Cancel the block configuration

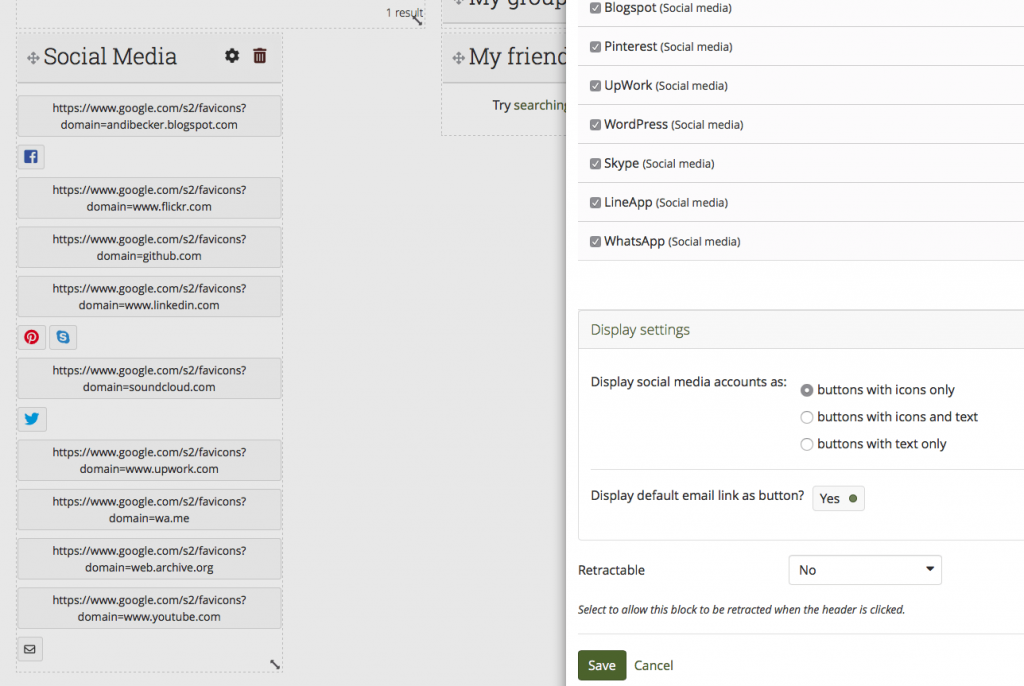click(654, 665)
